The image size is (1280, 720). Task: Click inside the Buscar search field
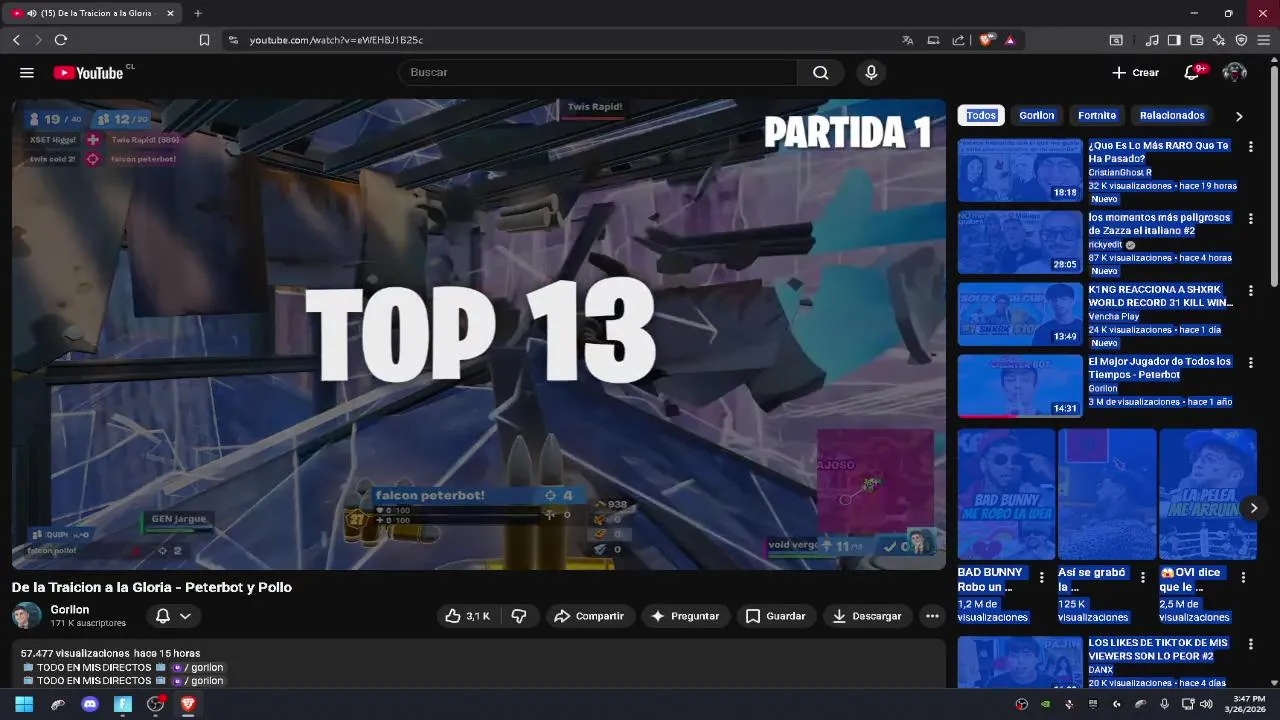click(598, 72)
